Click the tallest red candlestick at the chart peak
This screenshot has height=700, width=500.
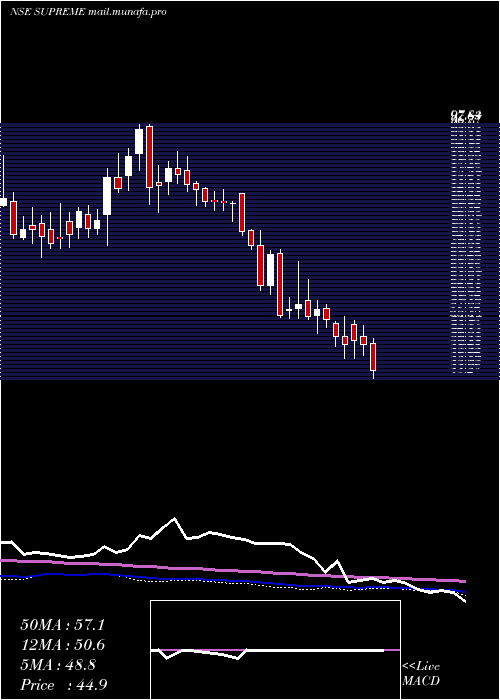pyautogui.click(x=149, y=157)
